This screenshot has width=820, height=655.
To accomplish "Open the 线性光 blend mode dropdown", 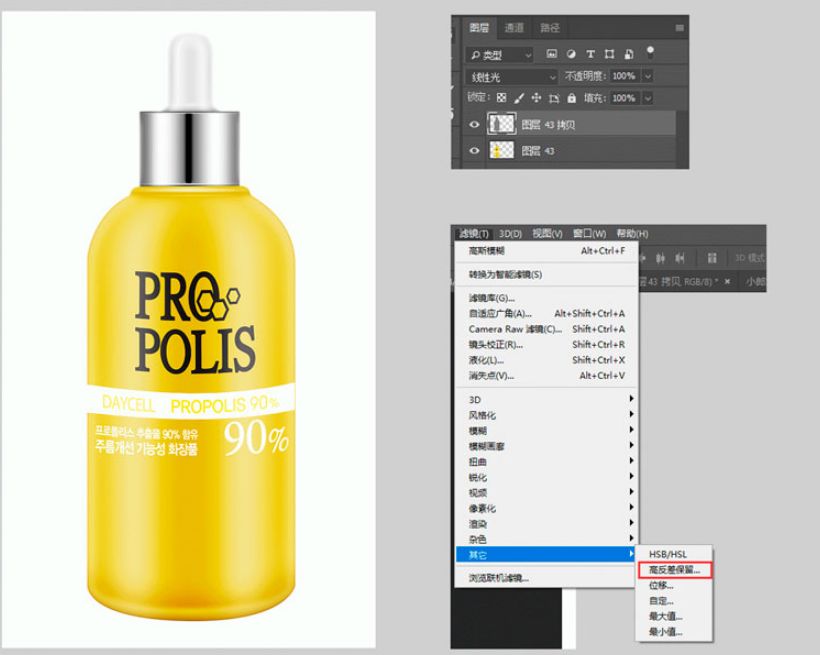I will point(511,77).
